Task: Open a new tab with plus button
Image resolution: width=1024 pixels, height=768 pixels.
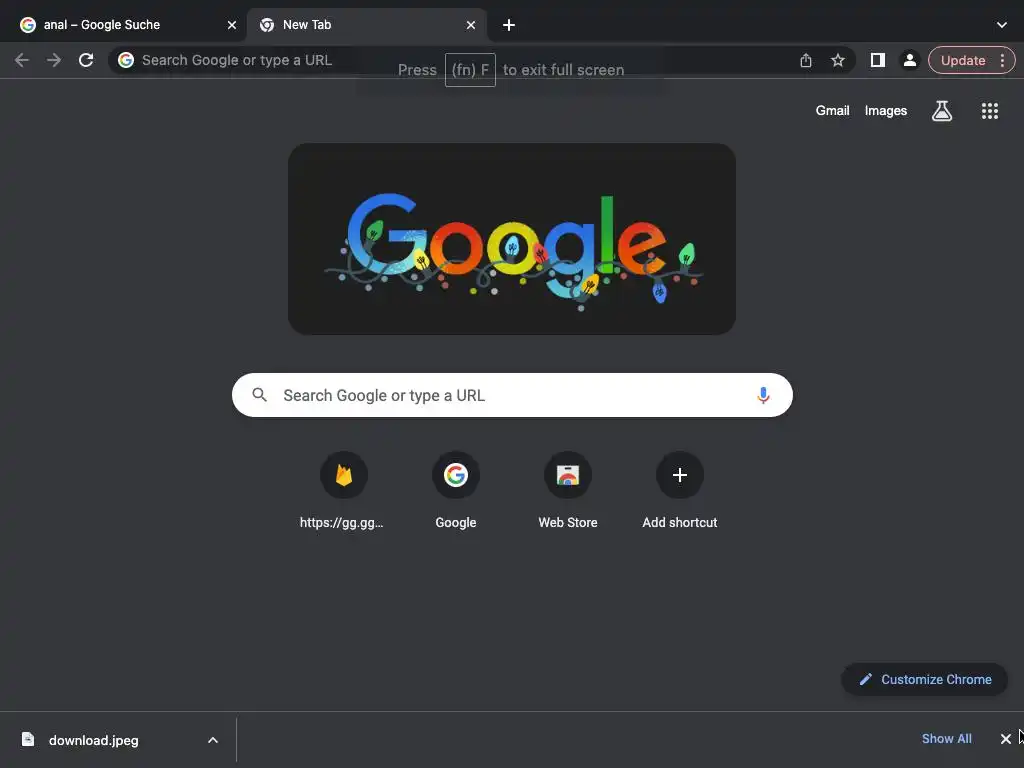Action: (509, 25)
